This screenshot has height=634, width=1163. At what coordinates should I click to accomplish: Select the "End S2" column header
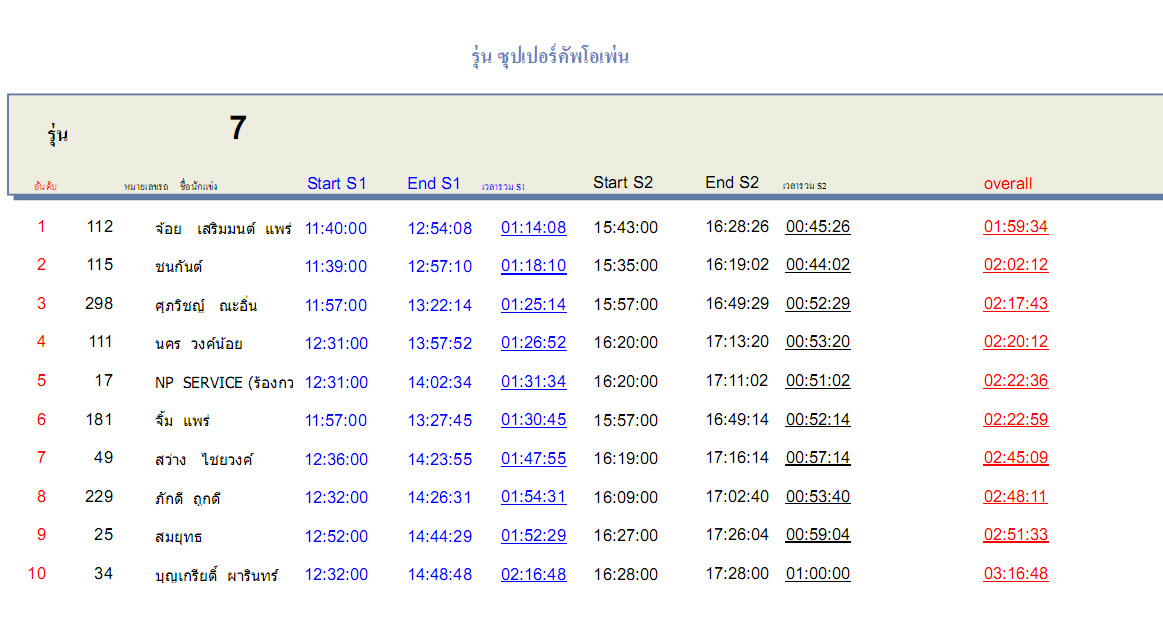(x=731, y=182)
